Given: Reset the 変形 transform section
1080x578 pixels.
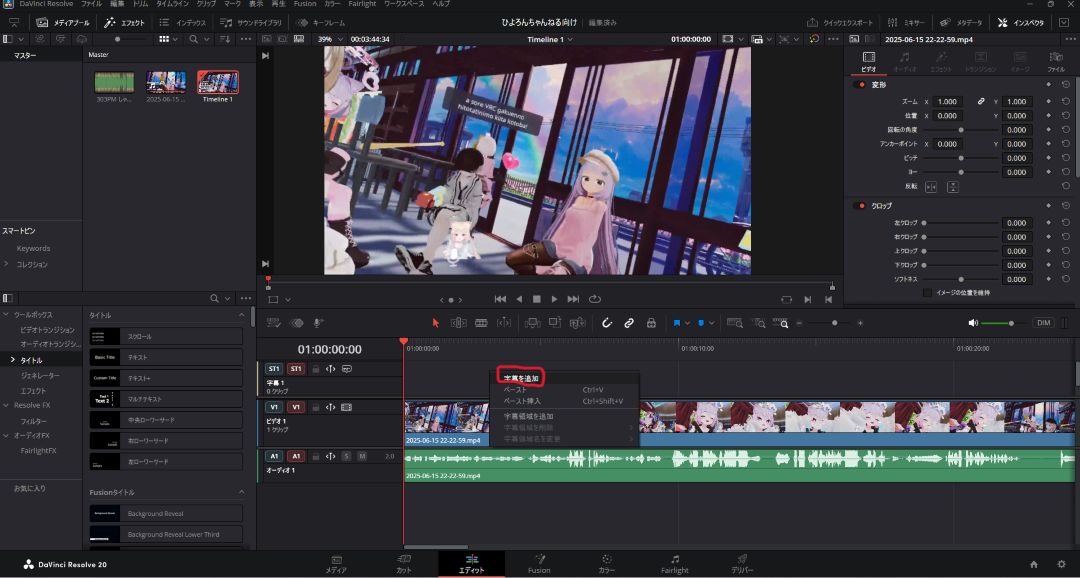Looking at the screenshot, I should click(1066, 85).
